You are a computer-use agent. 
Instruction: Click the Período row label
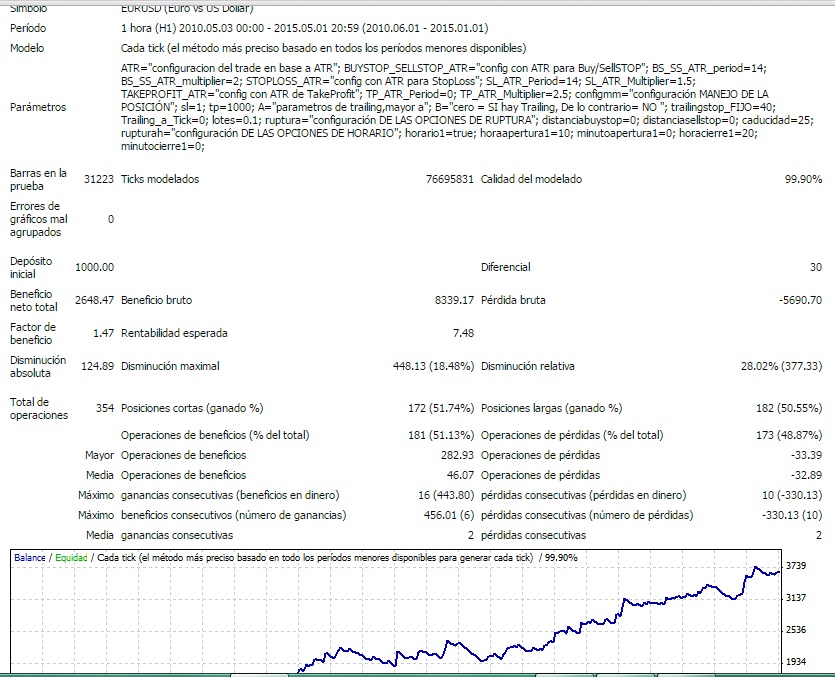[x=28, y=28]
